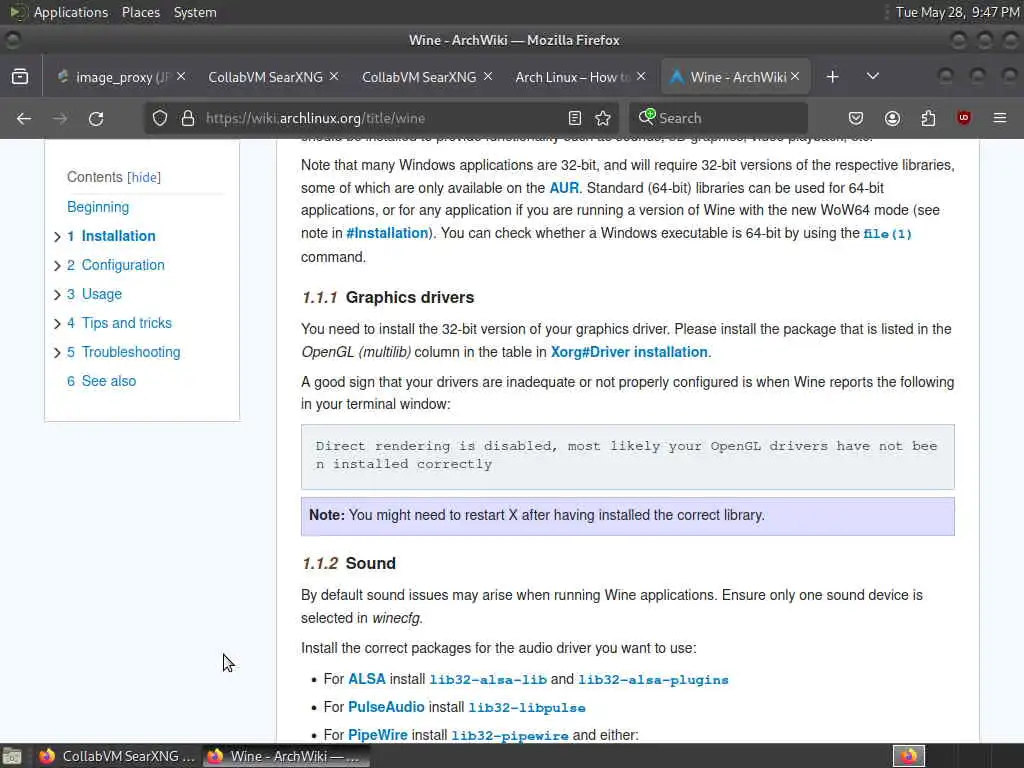1024x768 pixels.
Task: Open the PulseAudio link
Action: (x=386, y=707)
